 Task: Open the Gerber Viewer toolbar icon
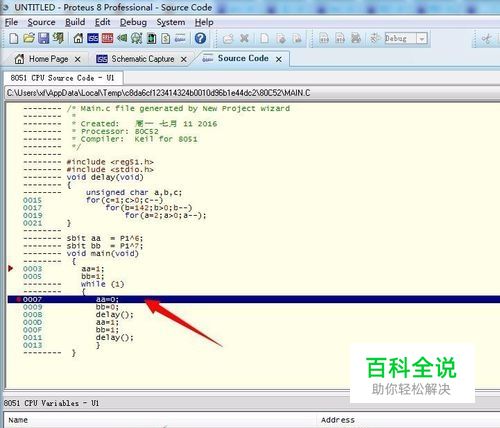[136, 38]
